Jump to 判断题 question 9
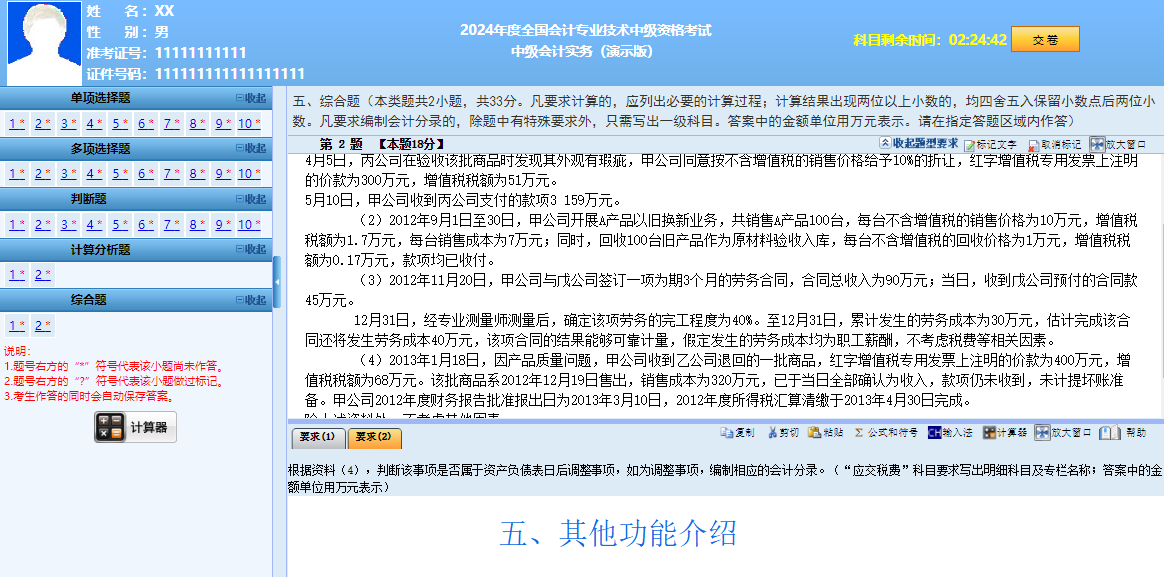This screenshot has width=1164, height=577. click(223, 224)
